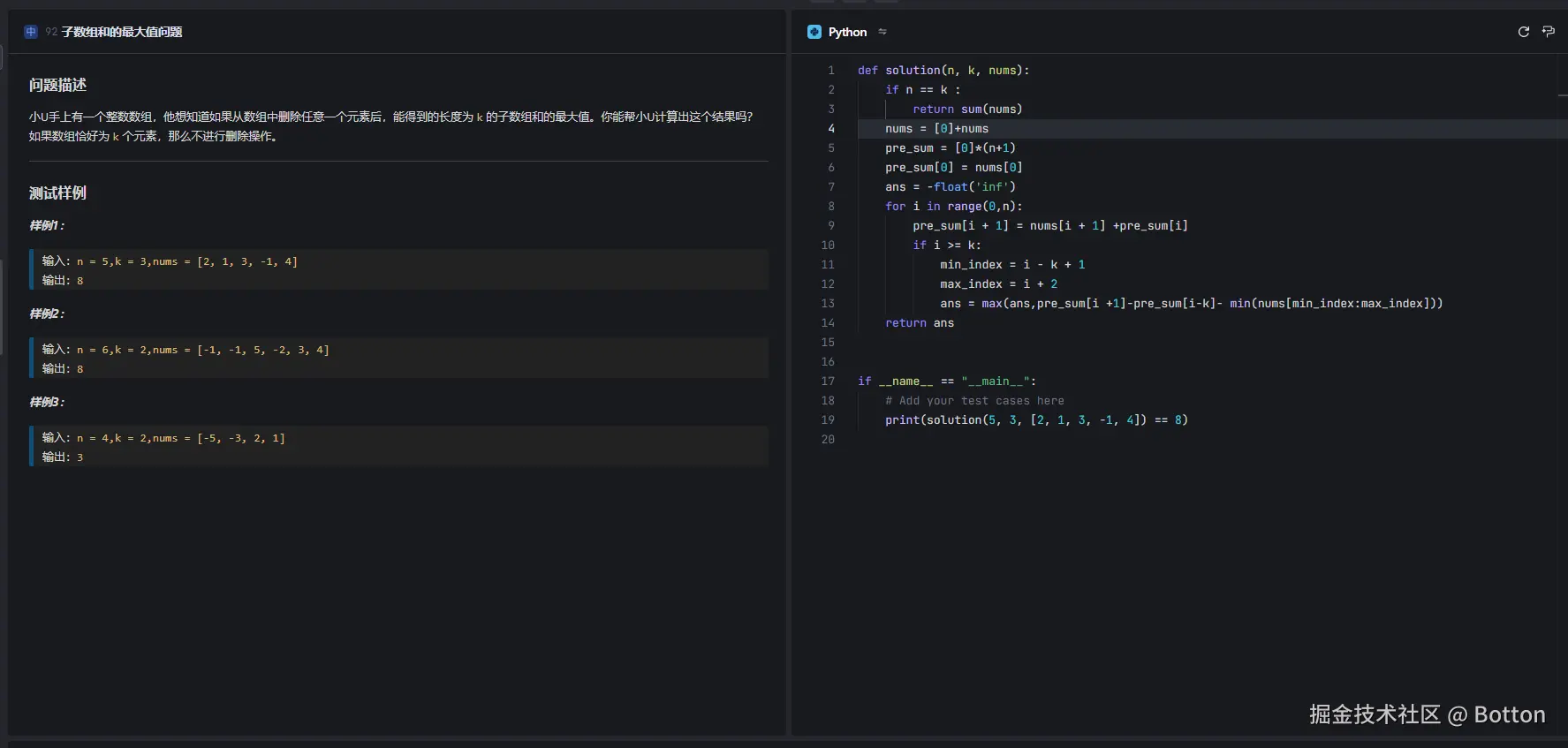Click the blue Python logo icon

click(x=814, y=32)
